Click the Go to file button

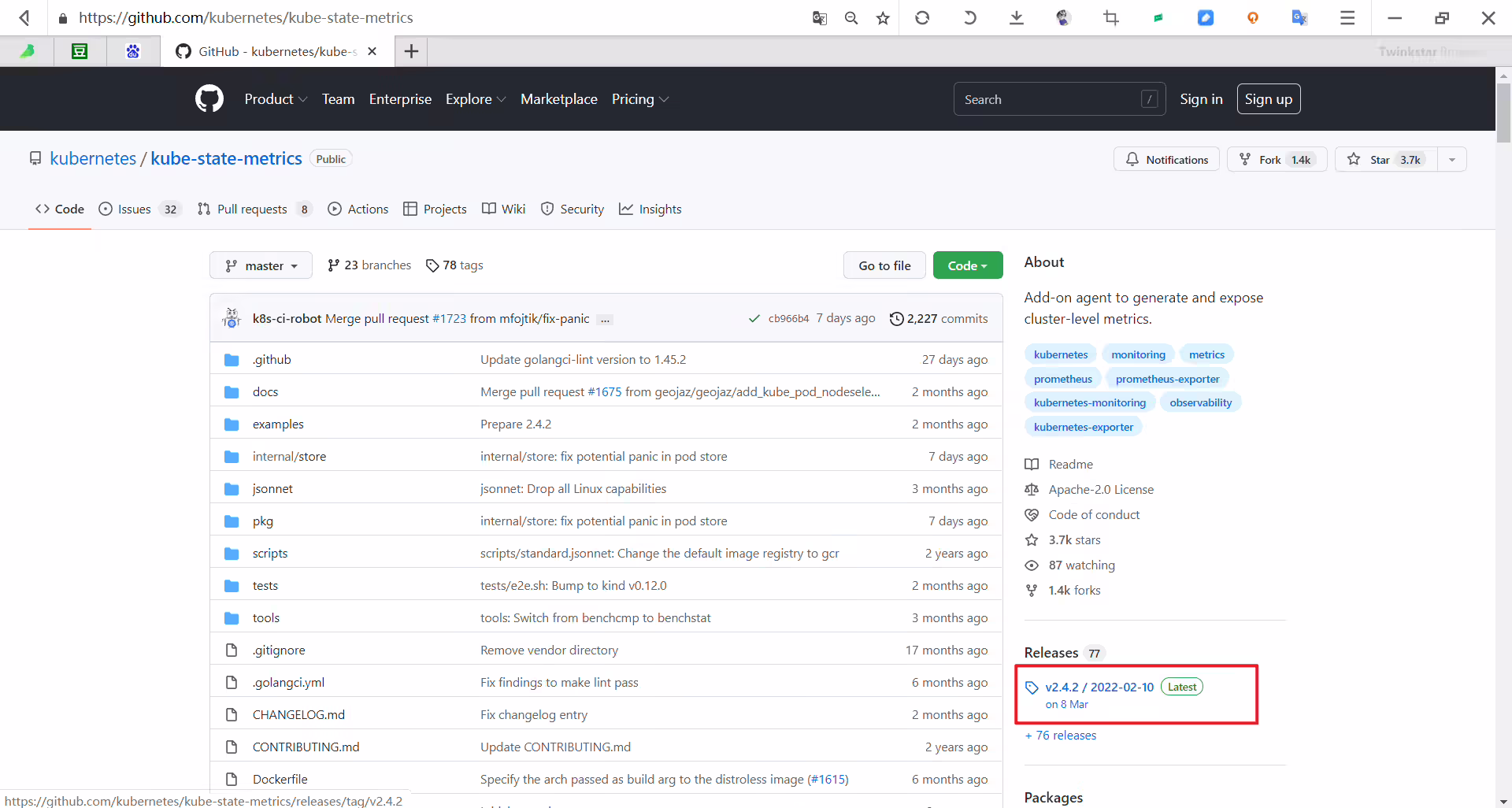pyautogui.click(x=884, y=265)
